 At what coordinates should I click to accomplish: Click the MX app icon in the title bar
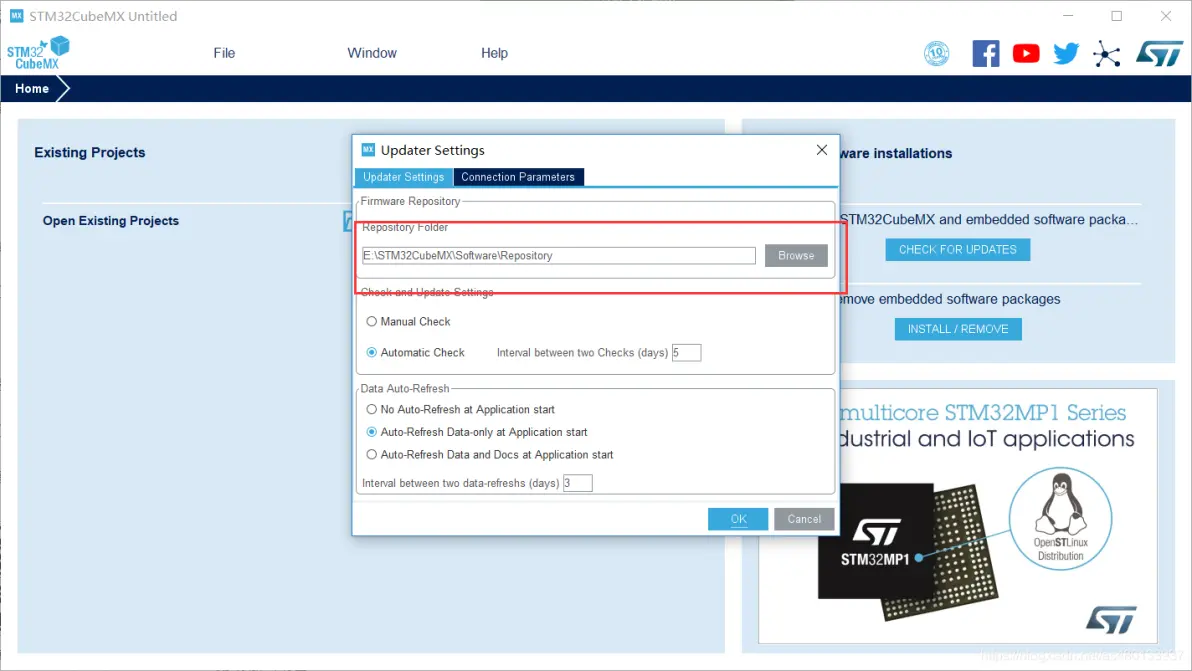pos(16,15)
